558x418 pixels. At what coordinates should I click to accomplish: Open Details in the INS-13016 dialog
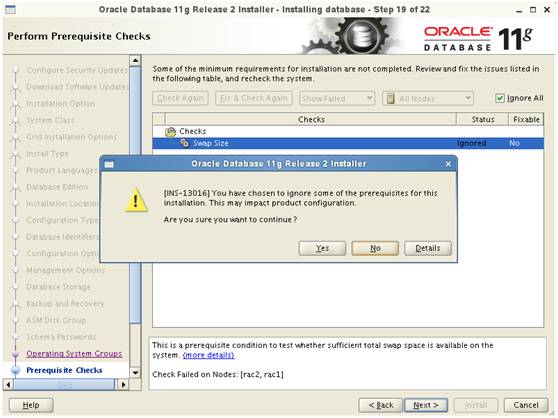tap(428, 248)
